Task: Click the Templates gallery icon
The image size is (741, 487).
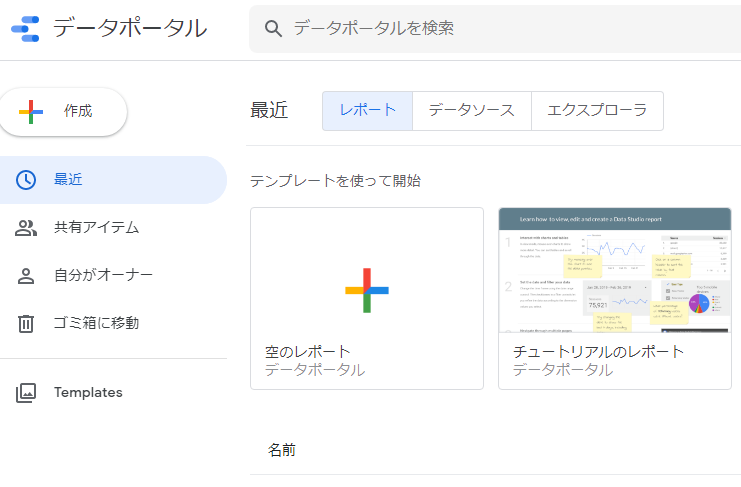Action: [26, 393]
